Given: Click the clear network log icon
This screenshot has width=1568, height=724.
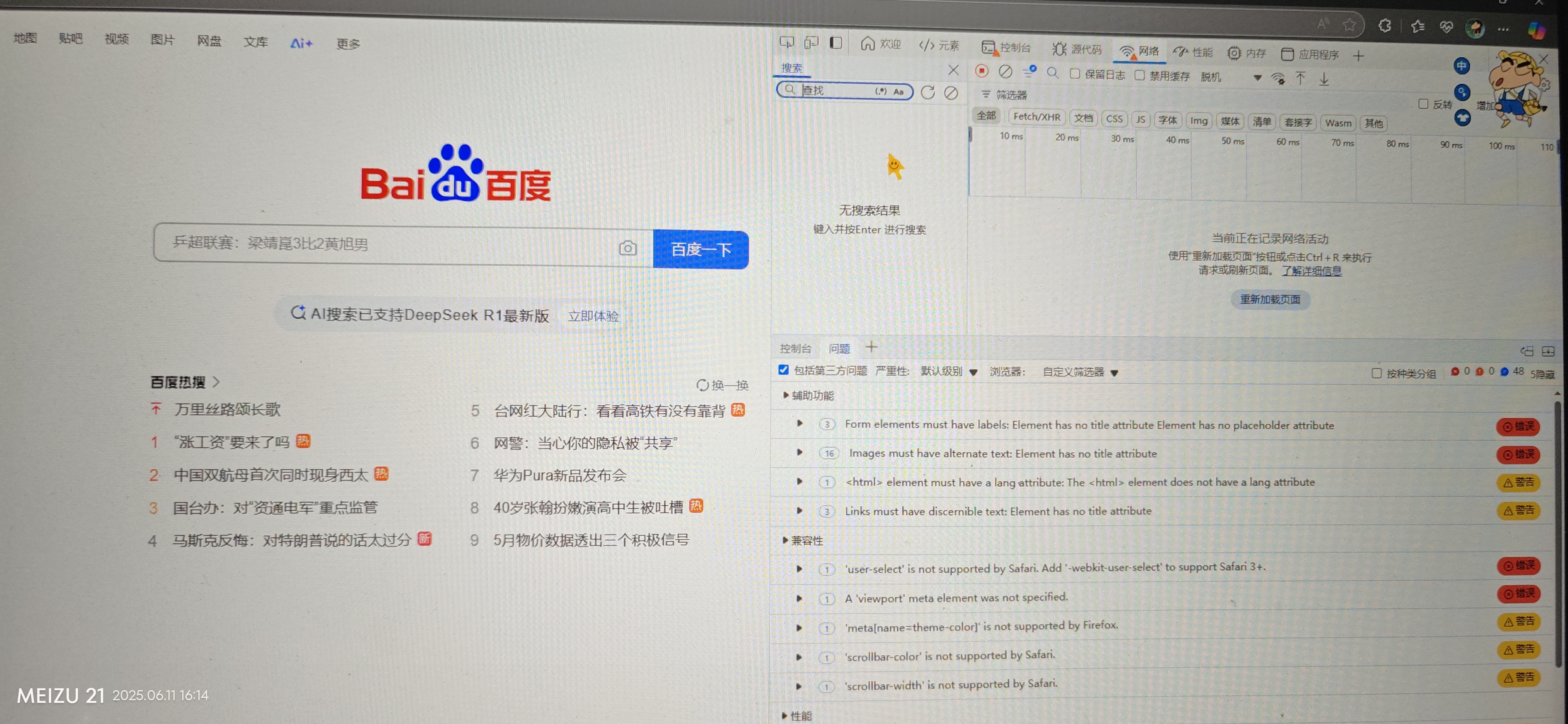Looking at the screenshot, I should pos(1006,72).
